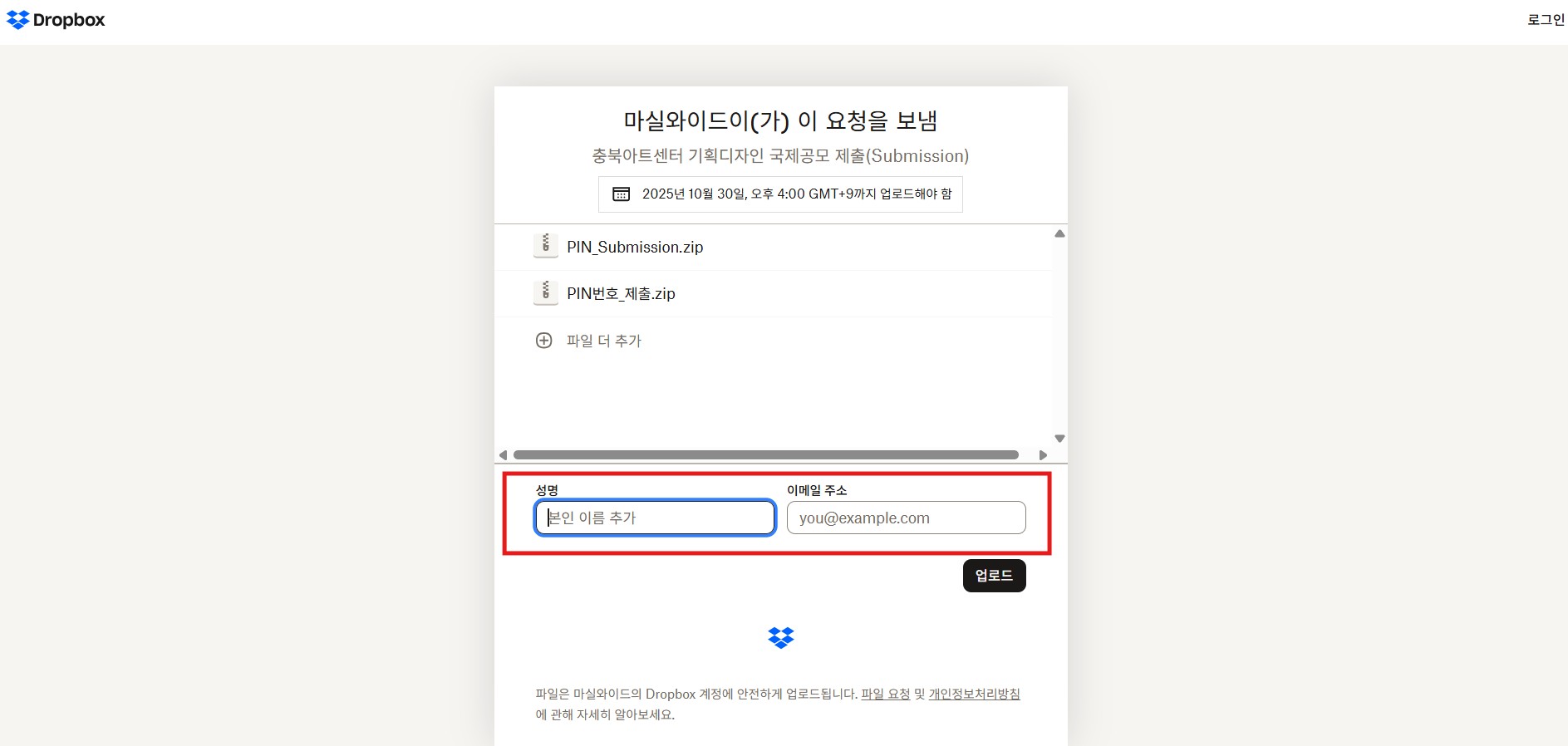Click the calendar icon beside the deadline
This screenshot has width=1568, height=746.
(x=621, y=194)
